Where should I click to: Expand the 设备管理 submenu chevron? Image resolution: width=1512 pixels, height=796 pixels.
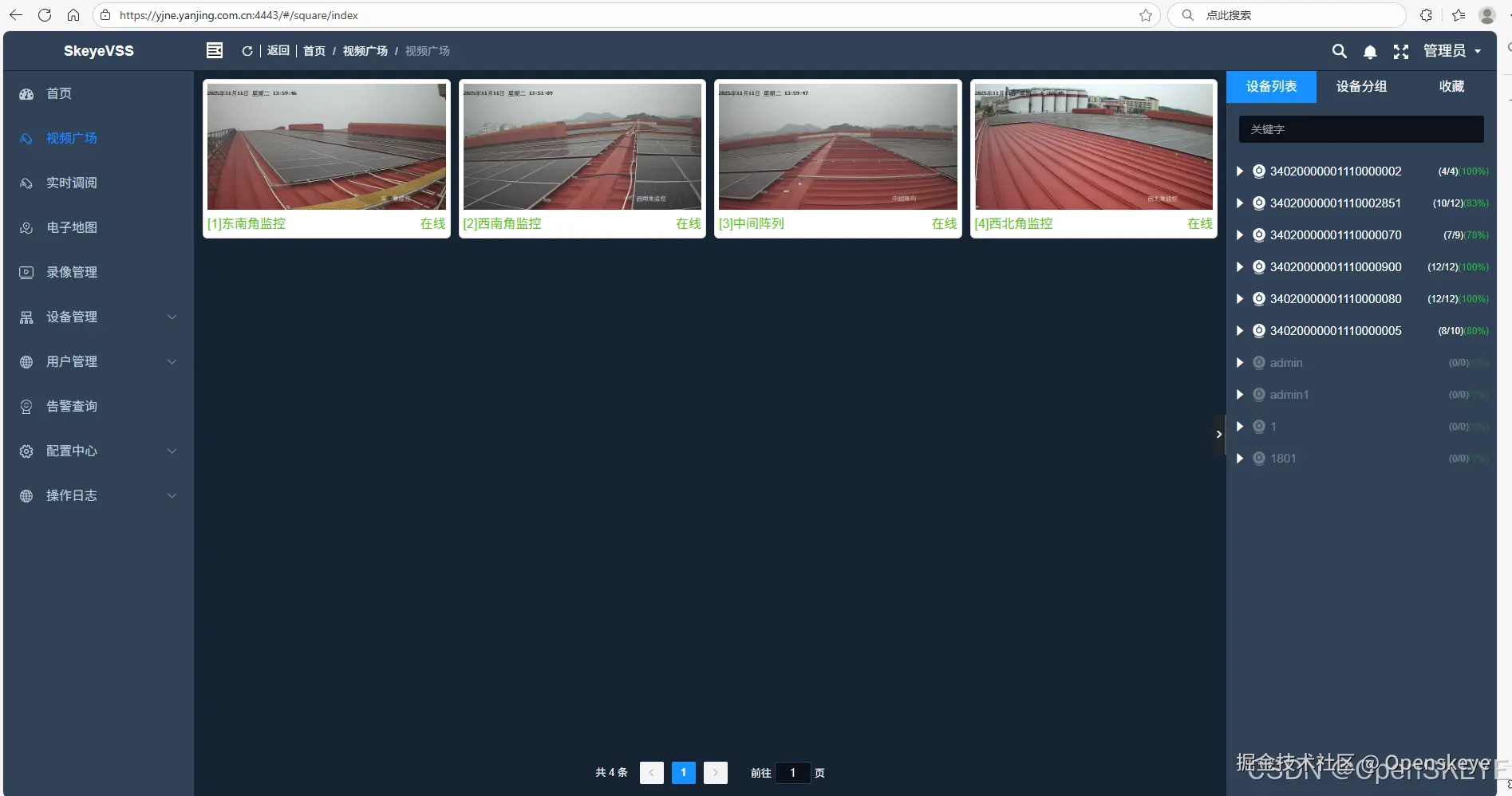pyautogui.click(x=172, y=317)
